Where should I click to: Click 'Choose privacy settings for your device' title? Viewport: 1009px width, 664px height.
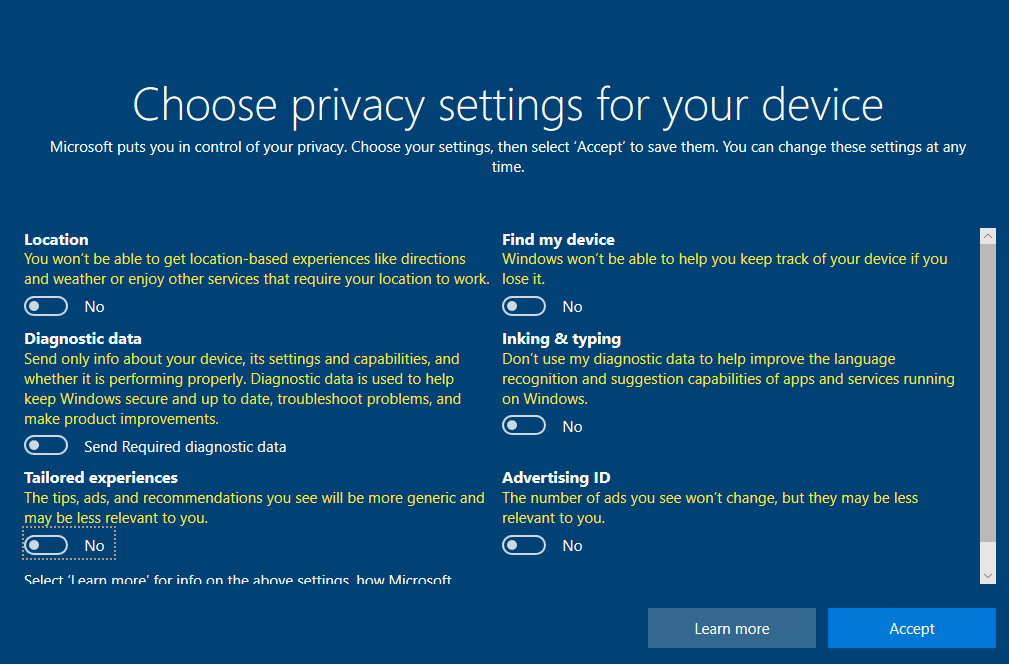click(x=508, y=106)
